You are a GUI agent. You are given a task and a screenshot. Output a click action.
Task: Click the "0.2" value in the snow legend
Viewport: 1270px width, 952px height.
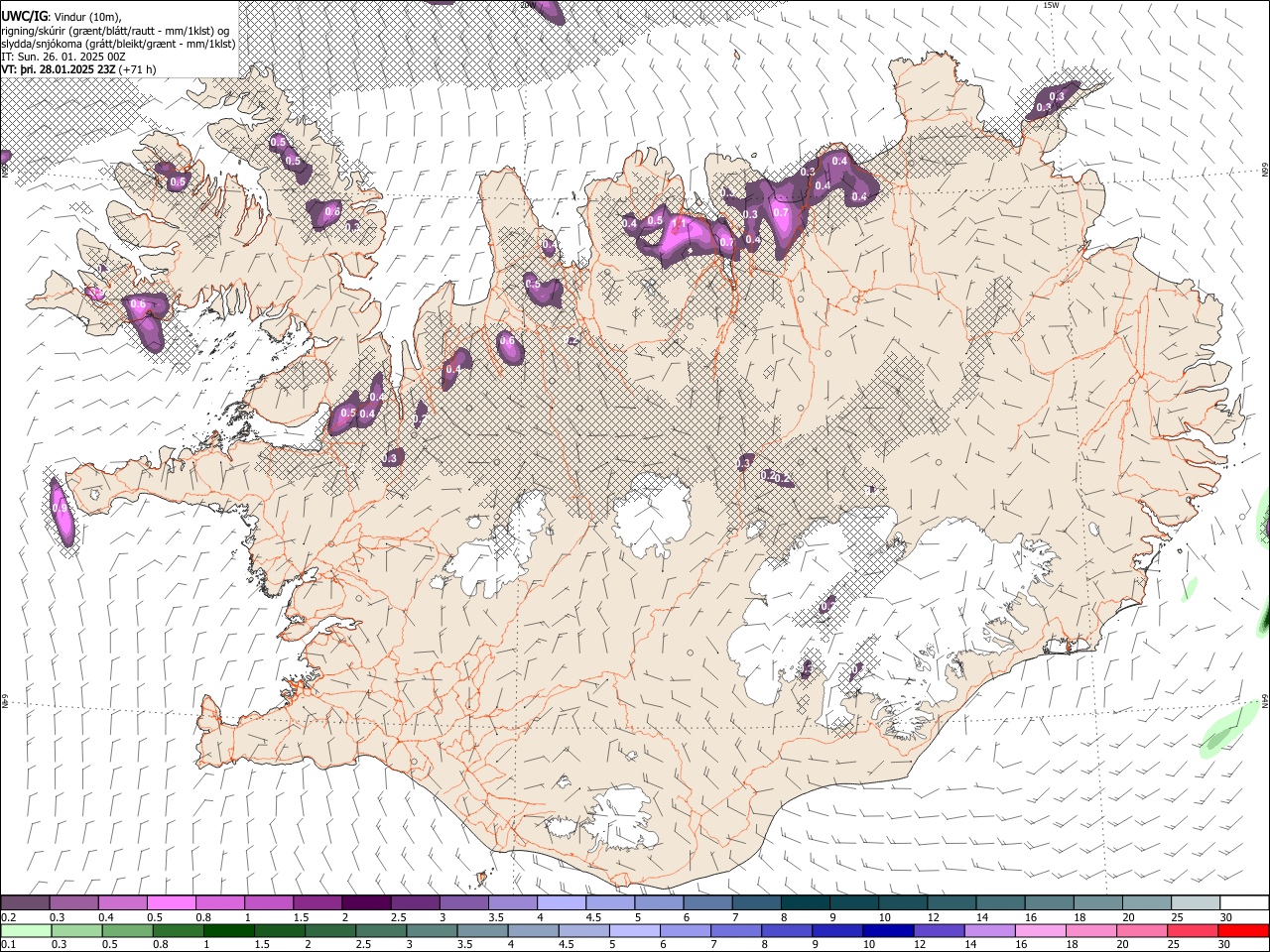tap(9, 917)
